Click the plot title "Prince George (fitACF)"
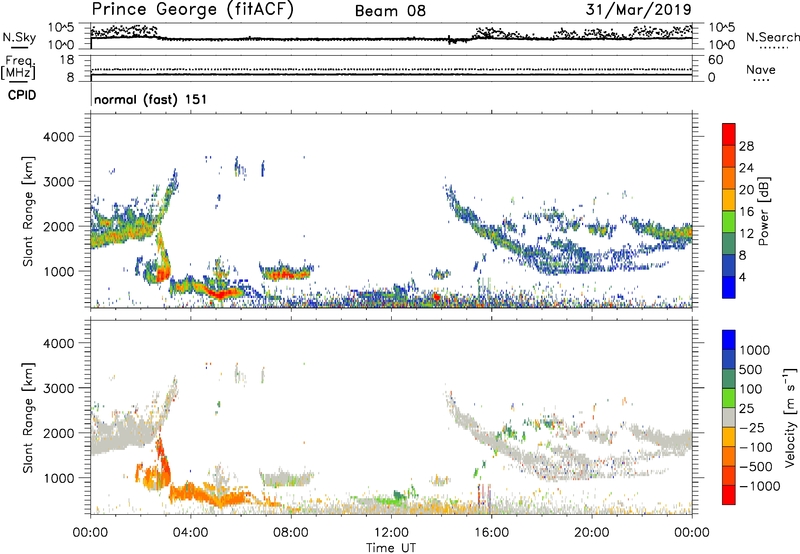Viewport: 800px width, 554px height. (193, 10)
